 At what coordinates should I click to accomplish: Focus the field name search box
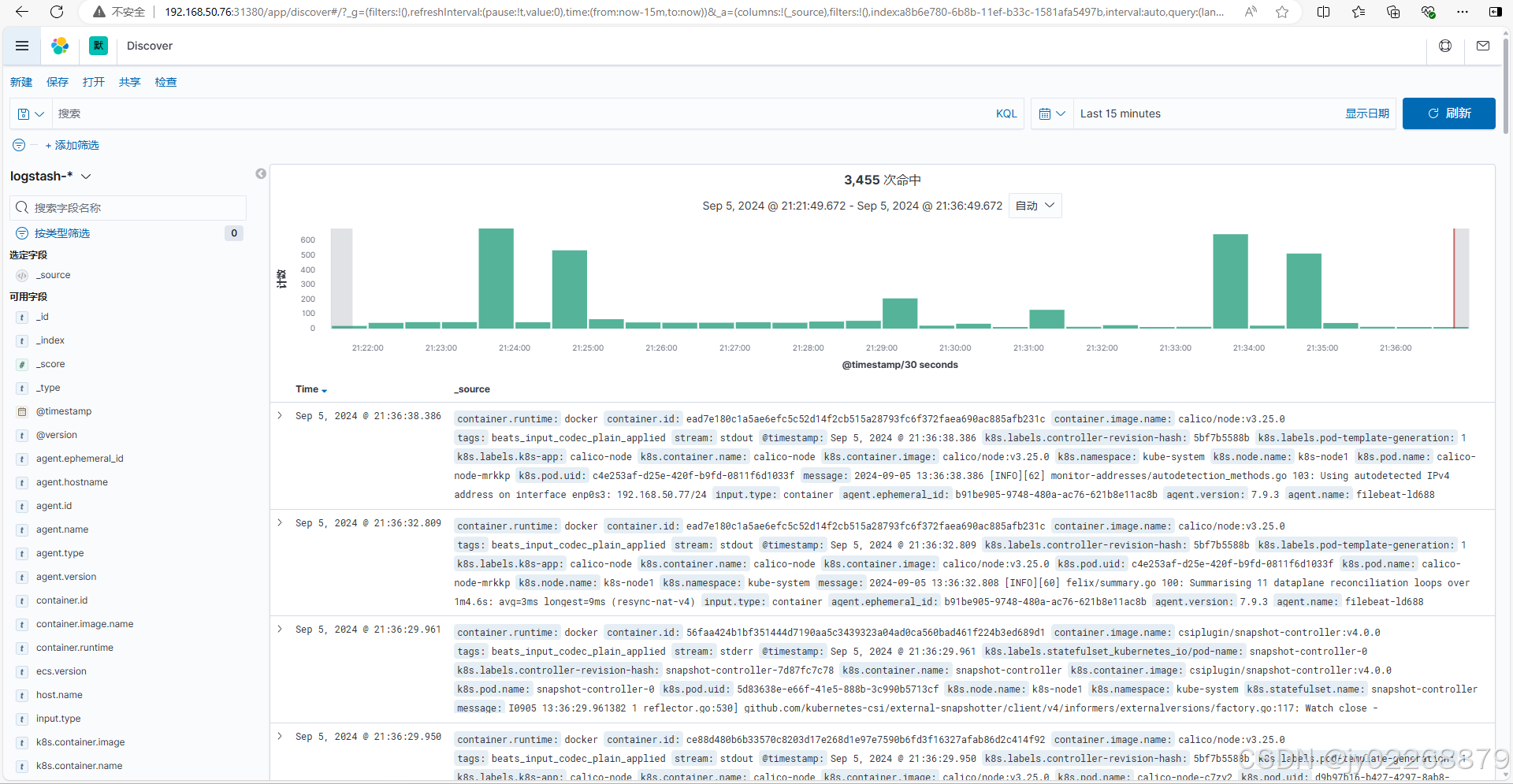click(128, 207)
